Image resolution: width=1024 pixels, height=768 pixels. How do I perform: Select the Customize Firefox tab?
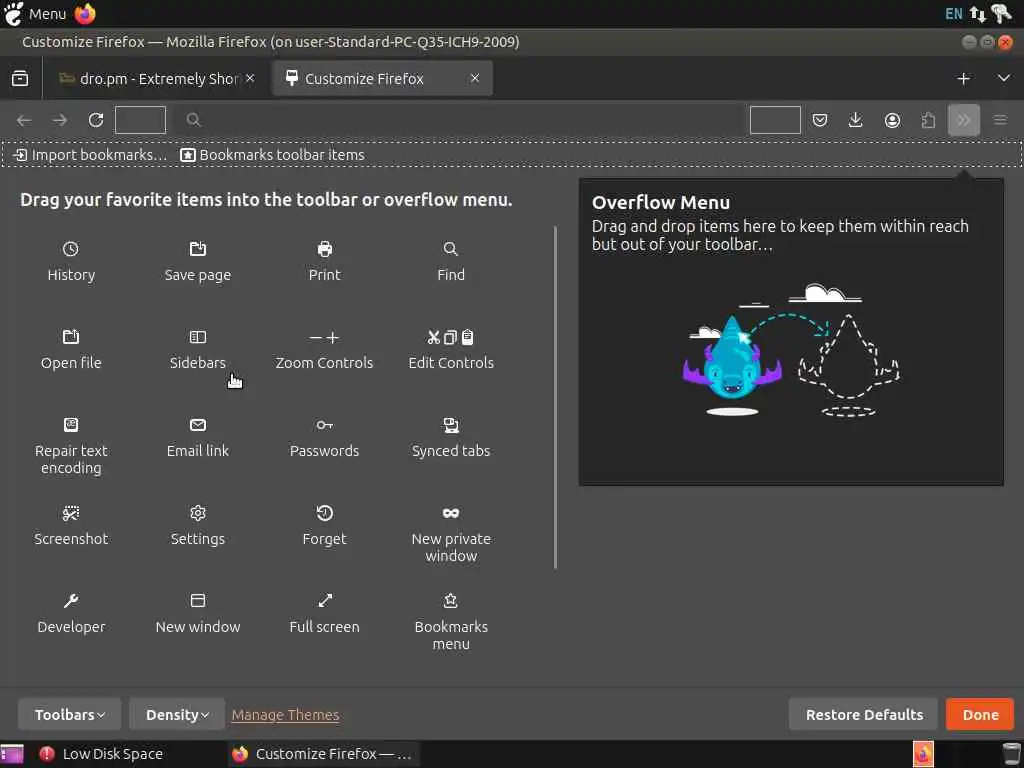click(382, 78)
